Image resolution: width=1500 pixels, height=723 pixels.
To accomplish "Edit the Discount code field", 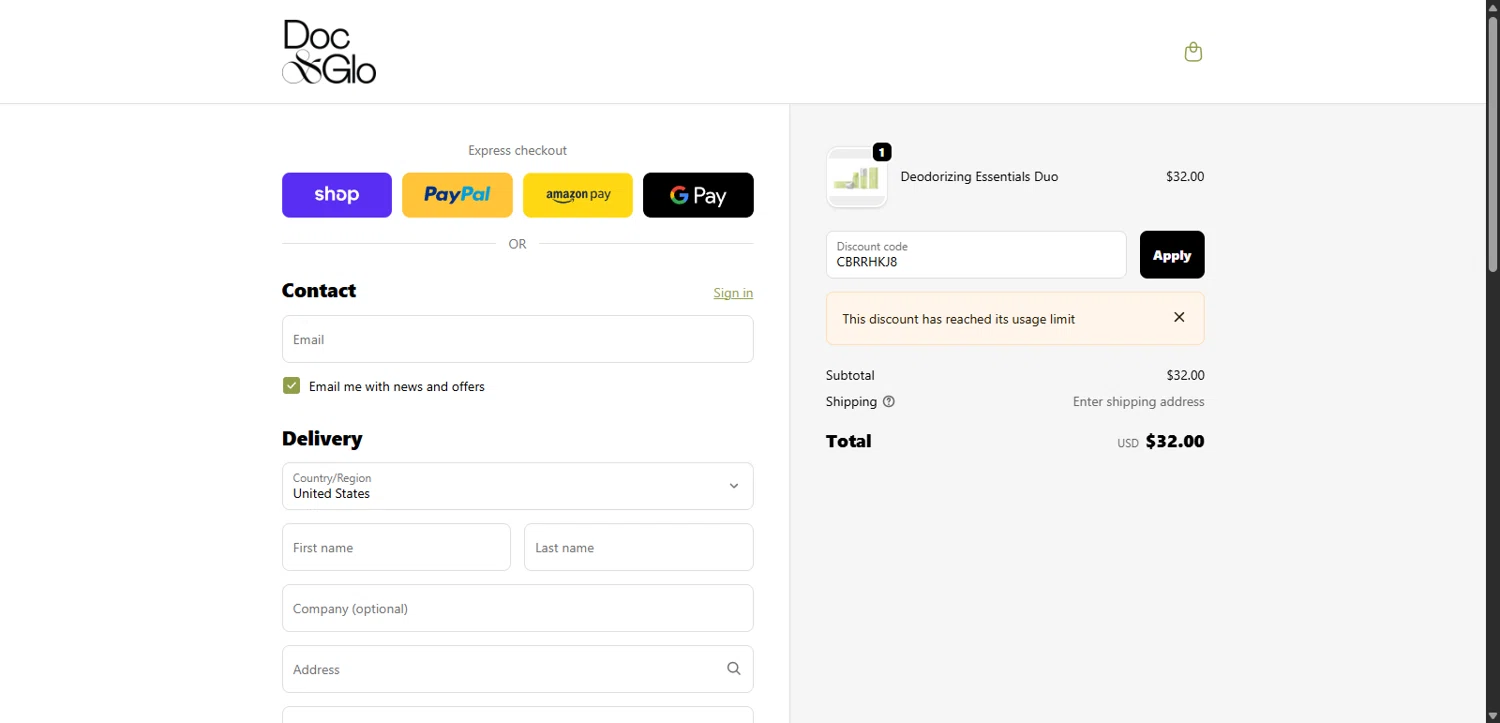I will coord(976,255).
